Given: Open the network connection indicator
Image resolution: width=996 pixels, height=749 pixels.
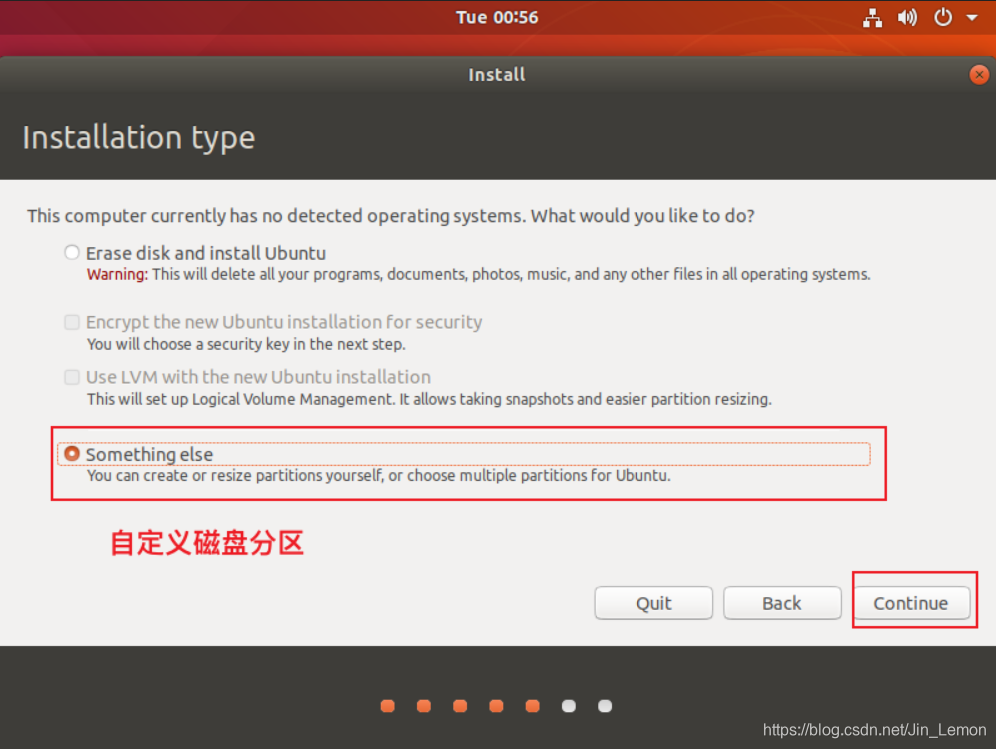Looking at the screenshot, I should pos(872,18).
